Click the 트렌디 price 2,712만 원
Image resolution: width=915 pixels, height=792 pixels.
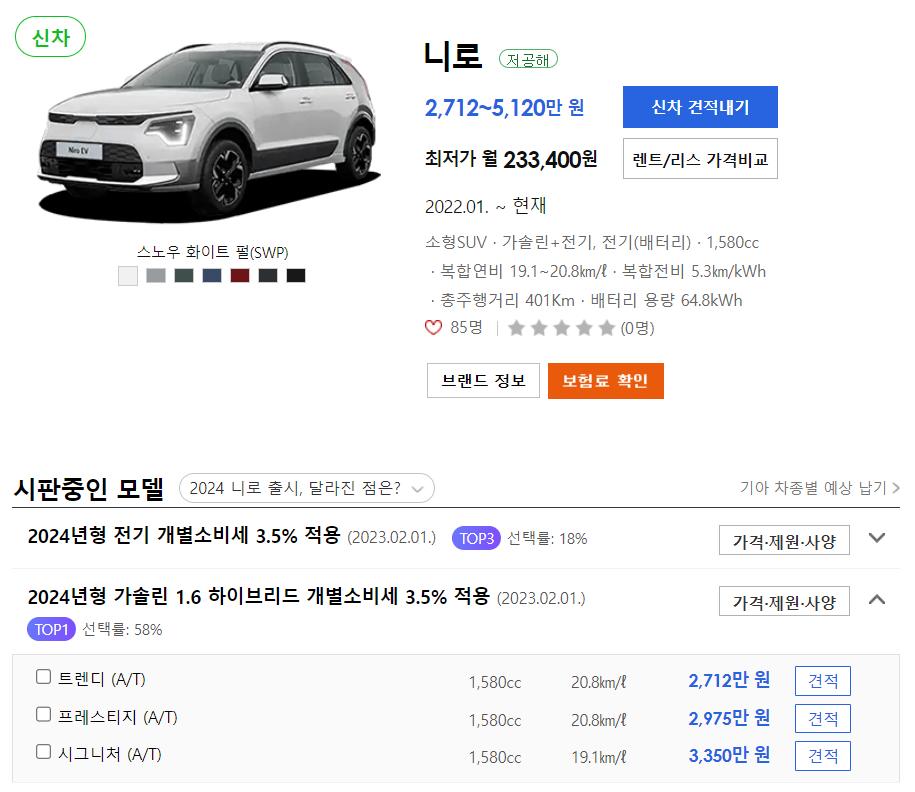[729, 681]
